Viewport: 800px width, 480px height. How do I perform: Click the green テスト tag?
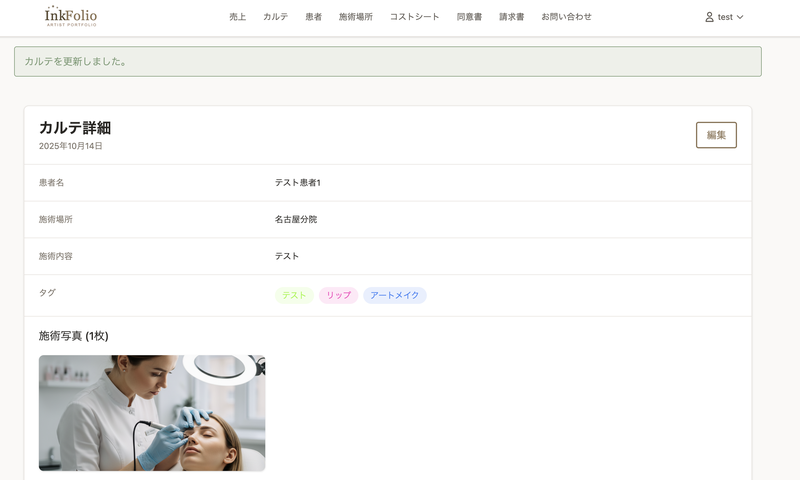click(294, 295)
